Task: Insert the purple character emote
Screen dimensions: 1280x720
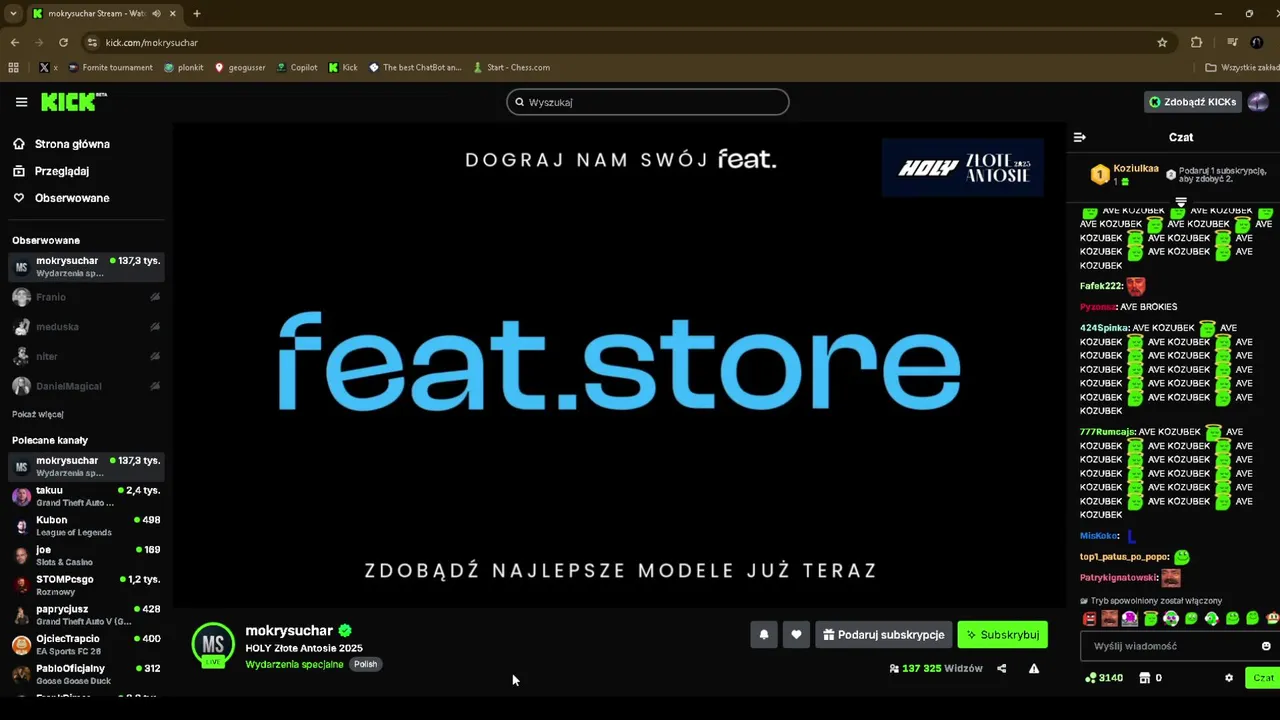Action: click(x=1129, y=619)
